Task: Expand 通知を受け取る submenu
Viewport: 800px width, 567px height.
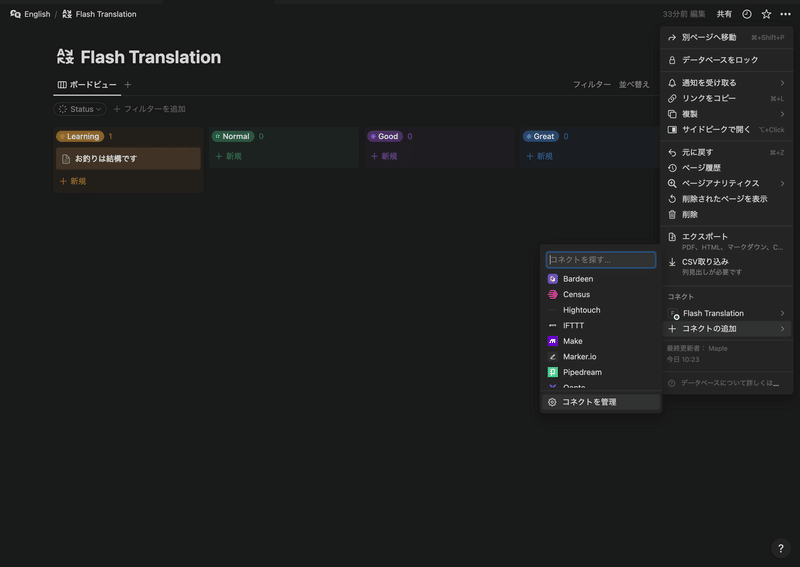Action: click(x=727, y=83)
